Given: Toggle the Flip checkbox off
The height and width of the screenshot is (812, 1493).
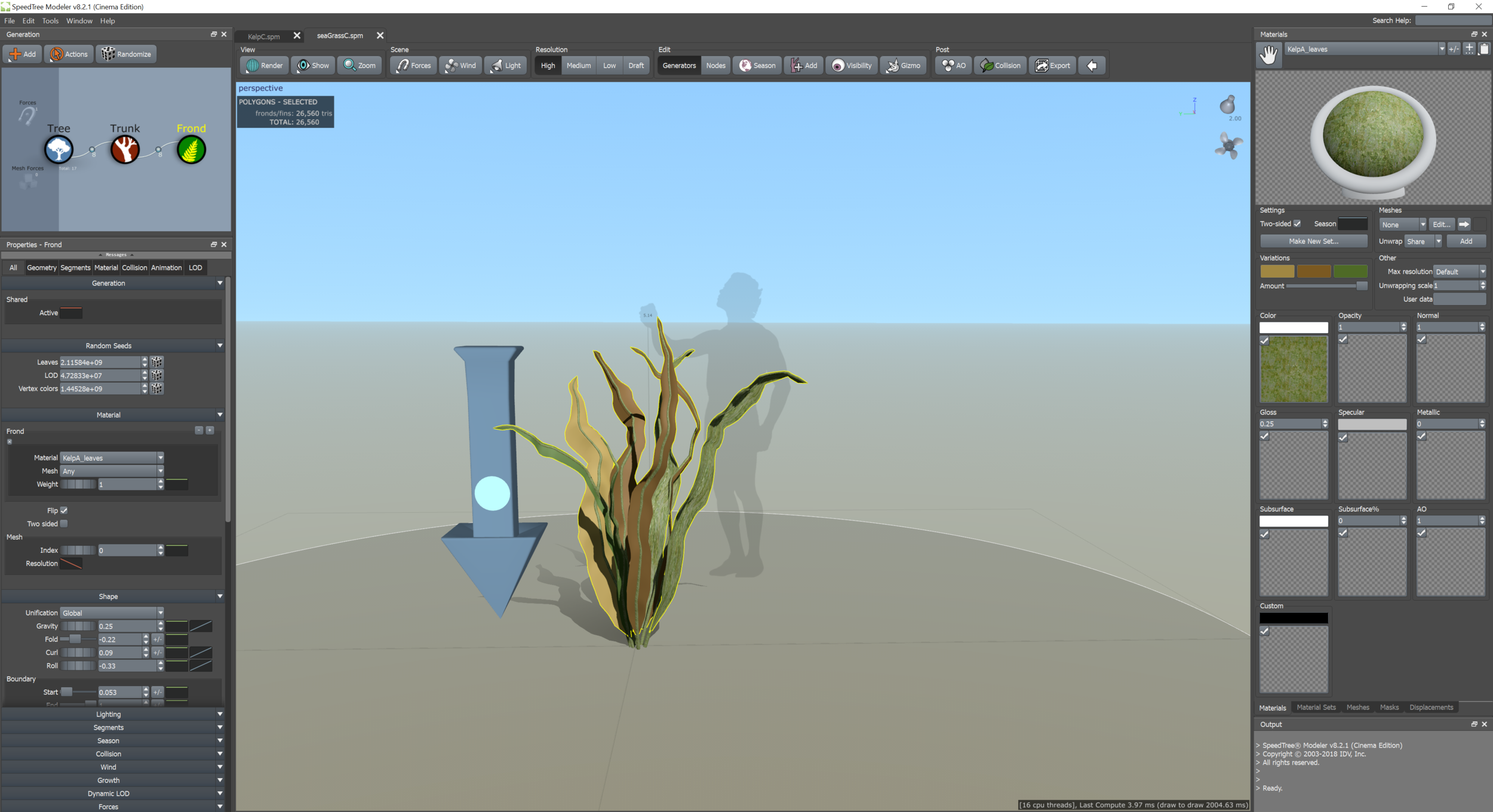Looking at the screenshot, I should coord(64,510).
